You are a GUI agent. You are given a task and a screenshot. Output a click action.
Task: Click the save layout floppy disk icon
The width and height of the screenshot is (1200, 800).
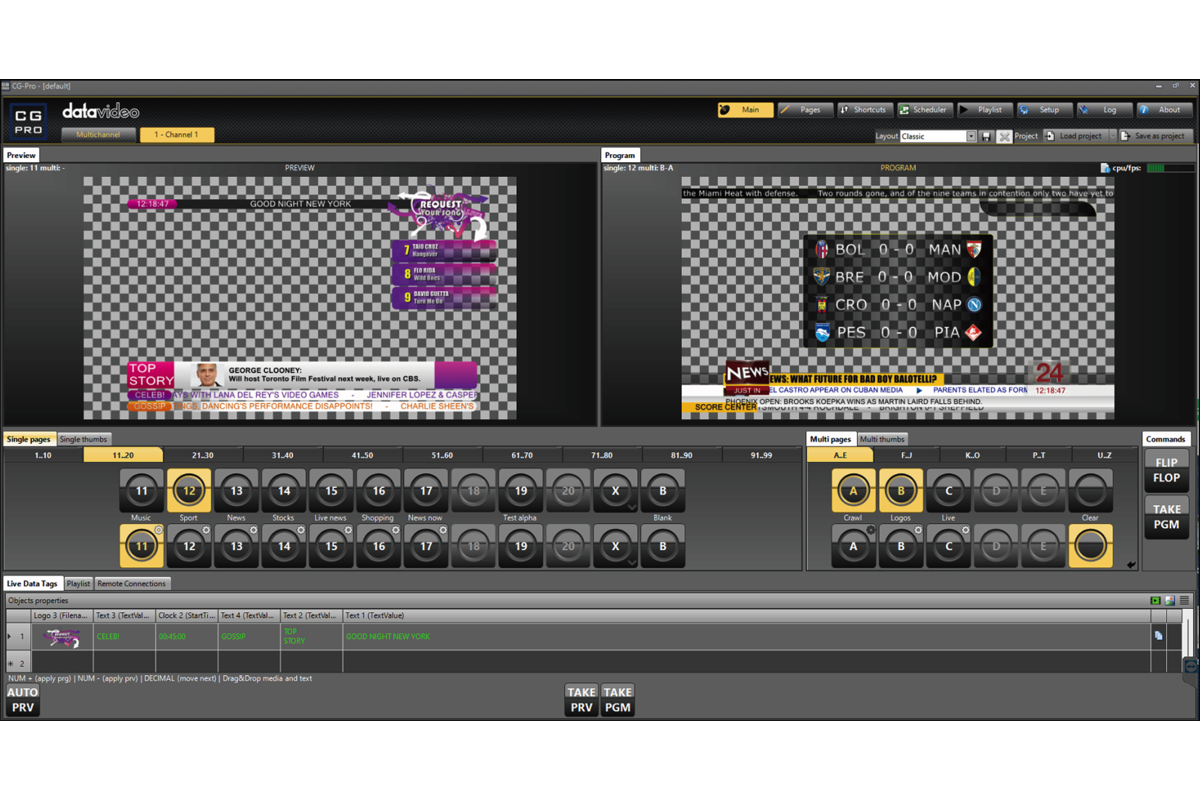pos(987,136)
